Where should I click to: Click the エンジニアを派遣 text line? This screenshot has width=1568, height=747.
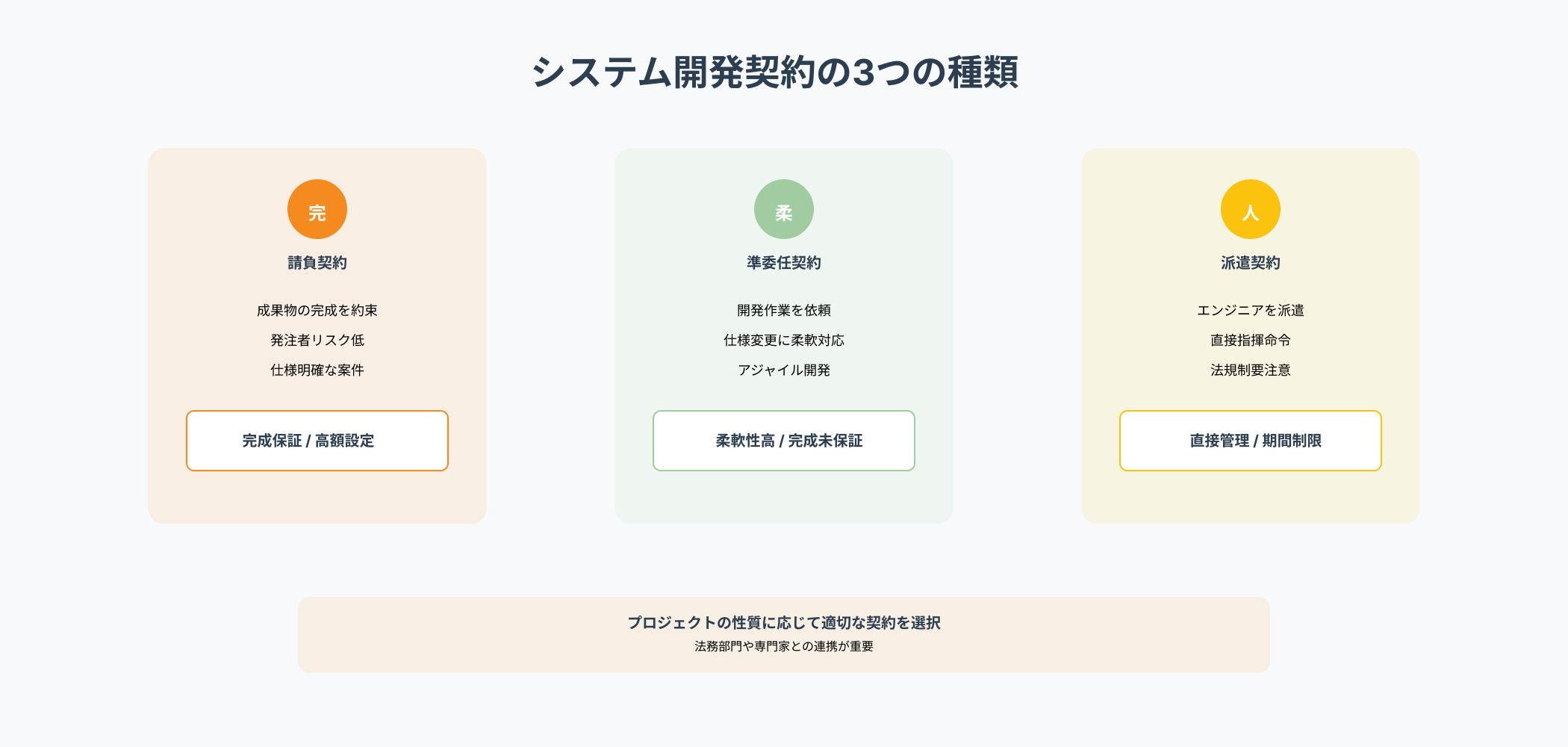click(x=1251, y=310)
